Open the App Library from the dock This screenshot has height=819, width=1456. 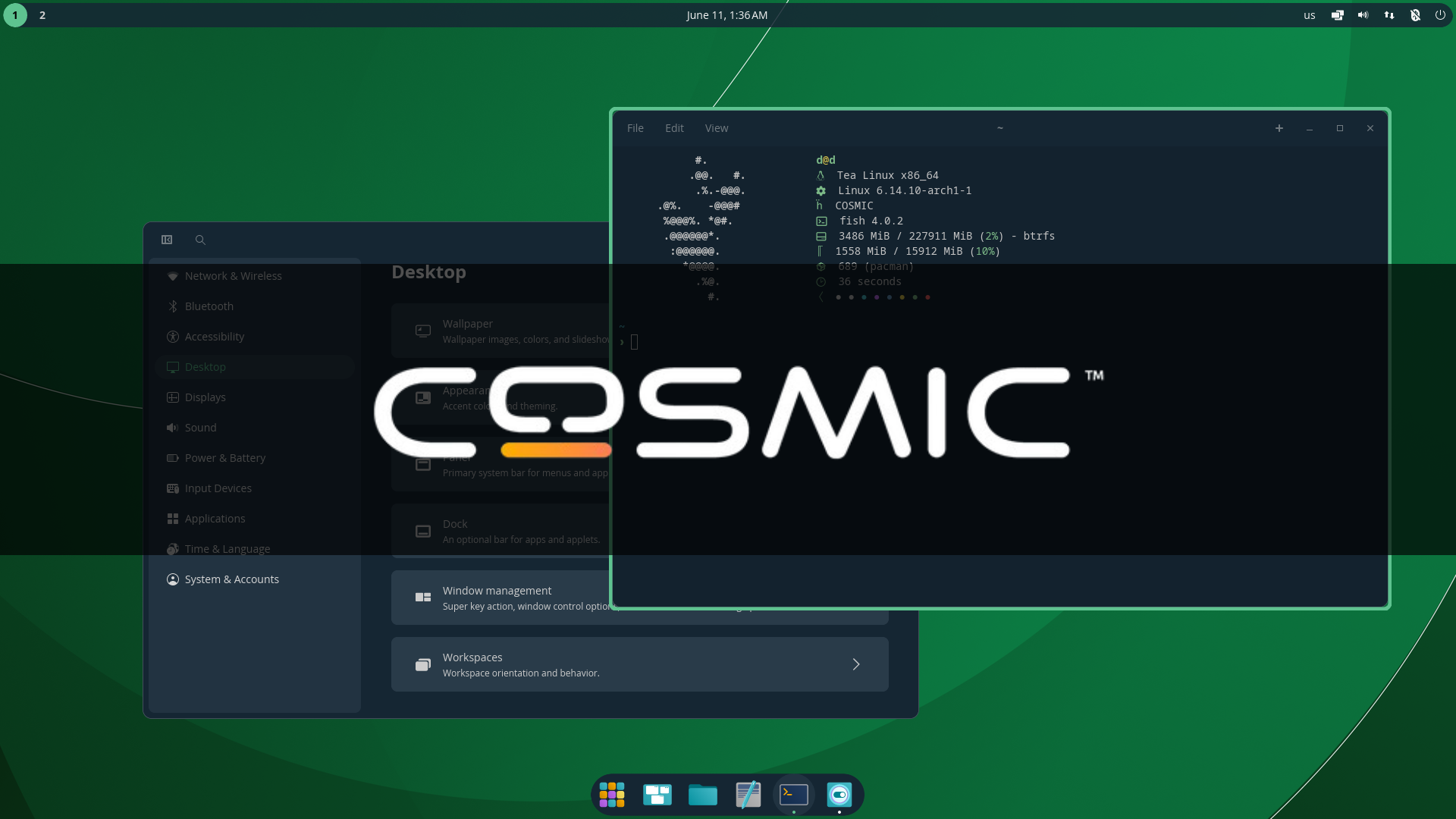point(612,795)
